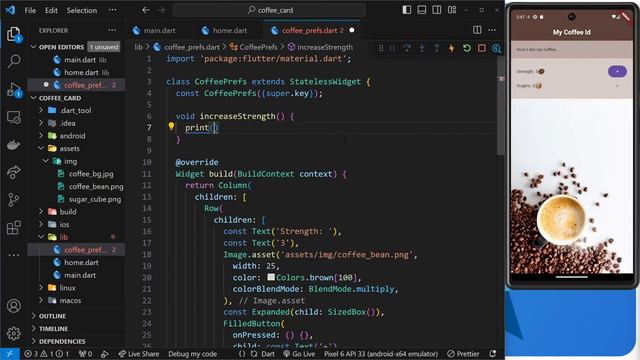
Task: Open Explorer panel more actions menu
Action: pos(112,30)
